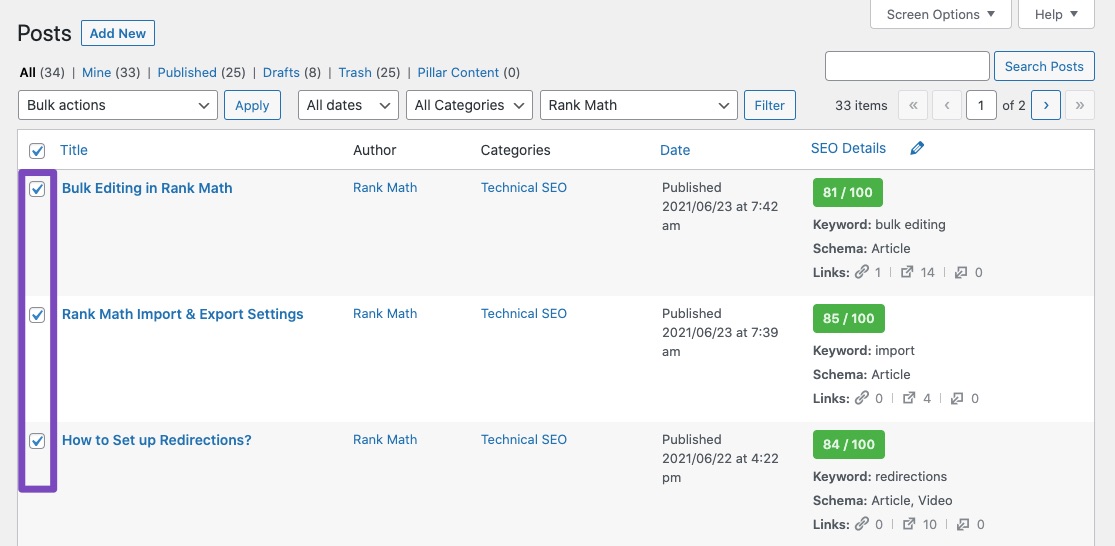1115x546 pixels.
Task: Open How to Set up Redirections post
Action: [x=156, y=440]
